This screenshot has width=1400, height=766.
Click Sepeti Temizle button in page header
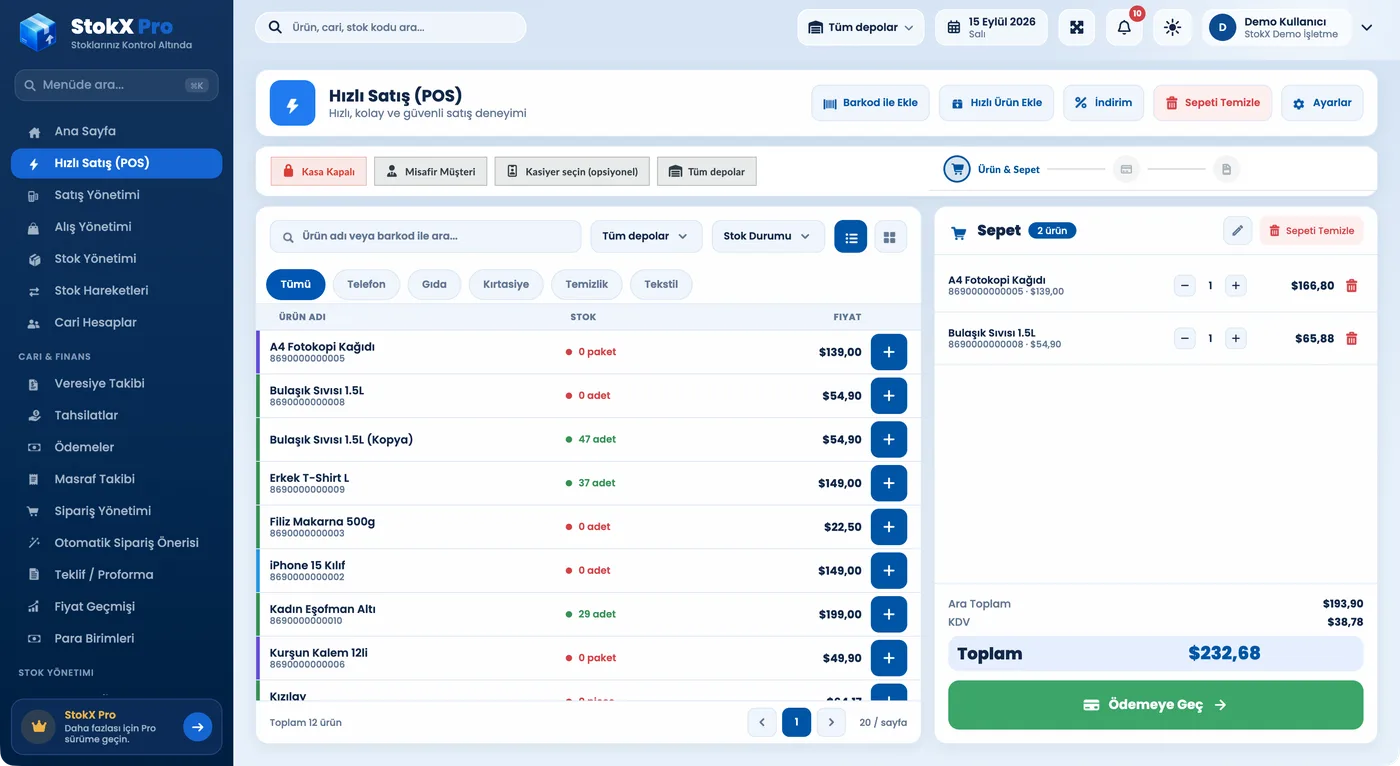pos(1213,103)
